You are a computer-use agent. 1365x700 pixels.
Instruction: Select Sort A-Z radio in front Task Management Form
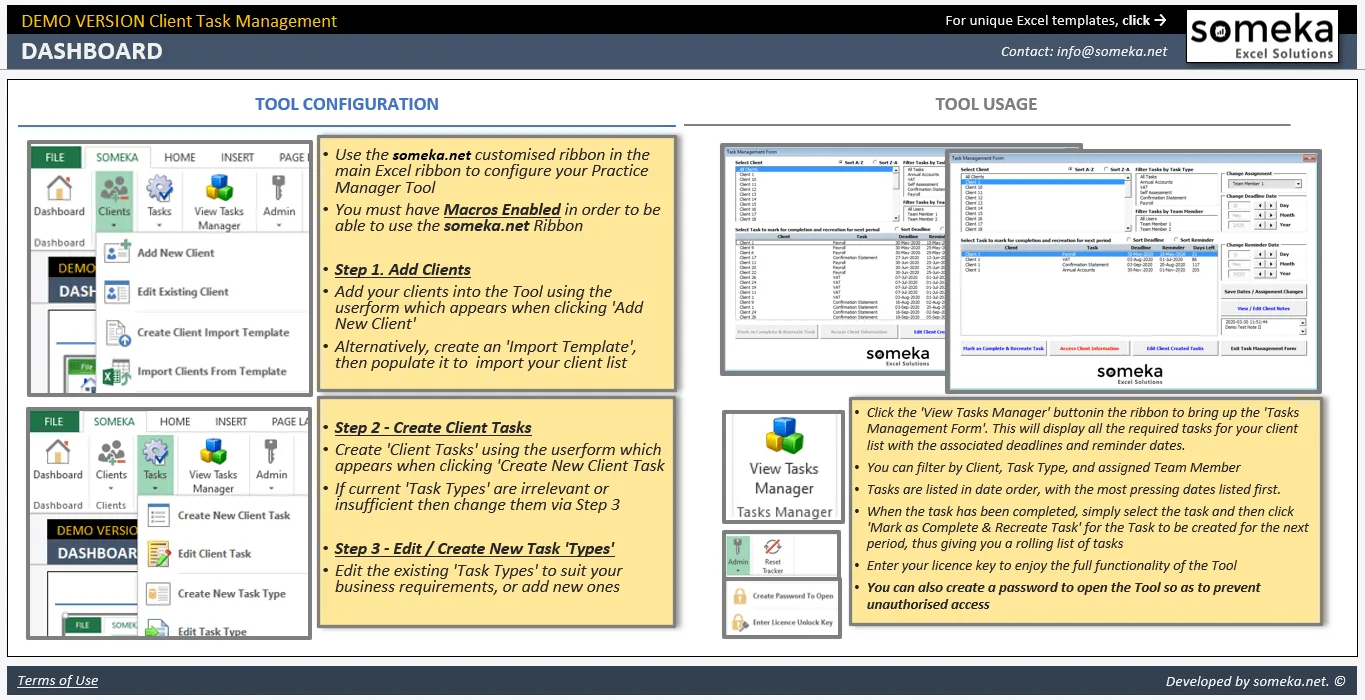(1070, 169)
